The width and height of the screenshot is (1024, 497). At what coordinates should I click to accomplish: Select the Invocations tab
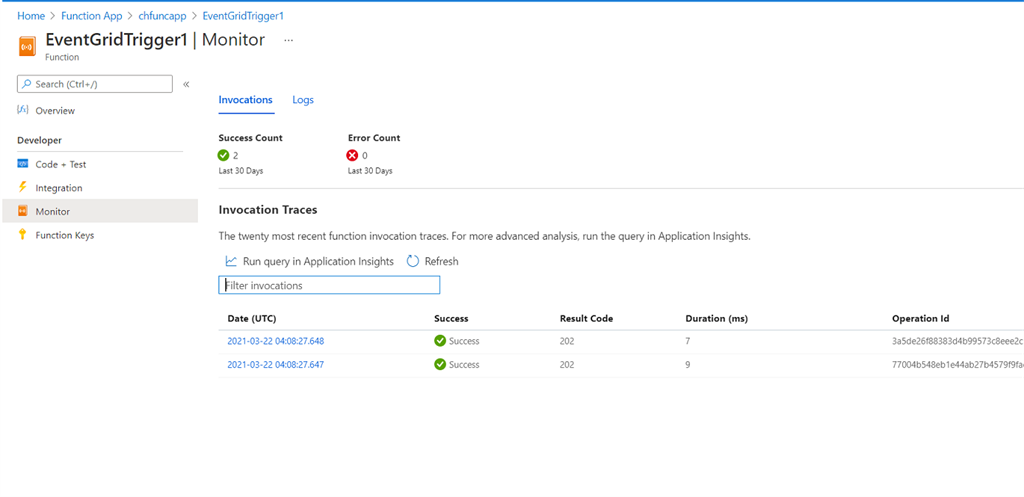coord(245,100)
